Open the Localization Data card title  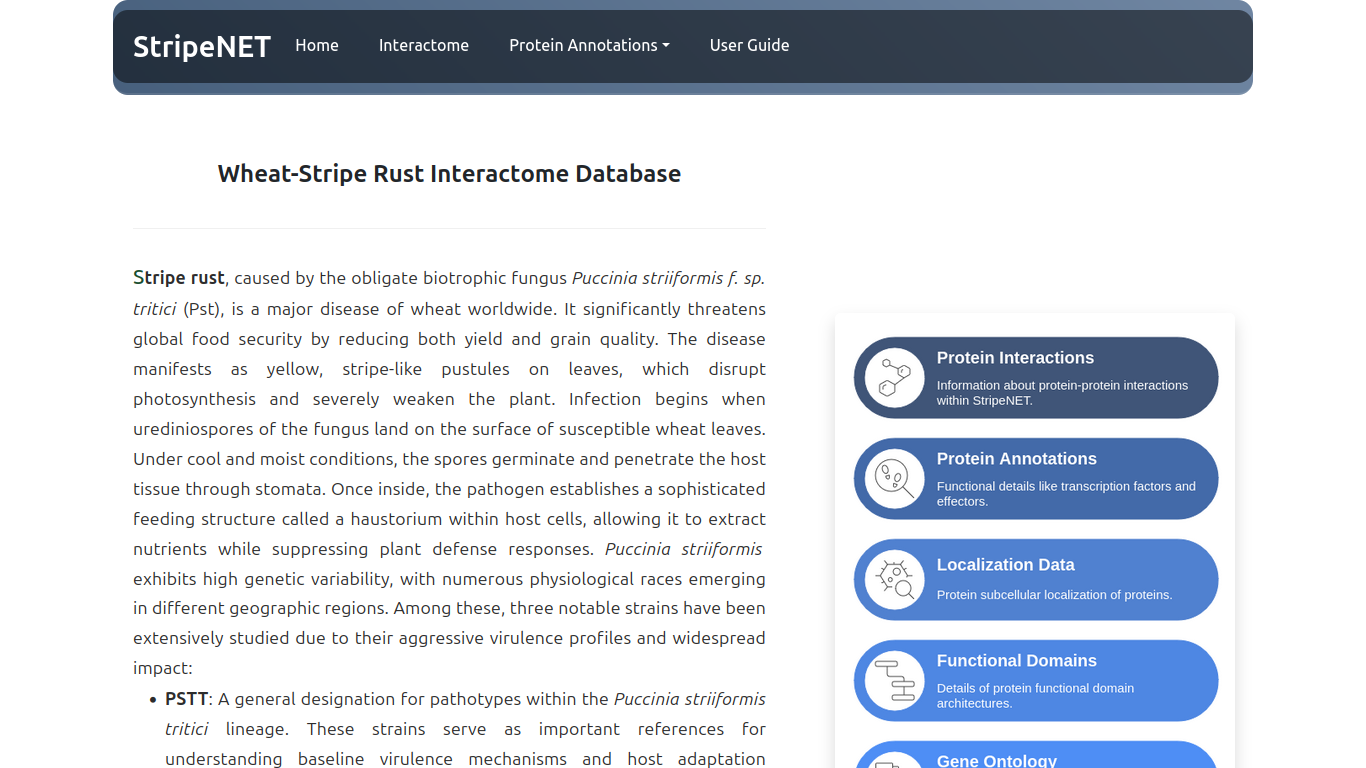[1005, 565]
